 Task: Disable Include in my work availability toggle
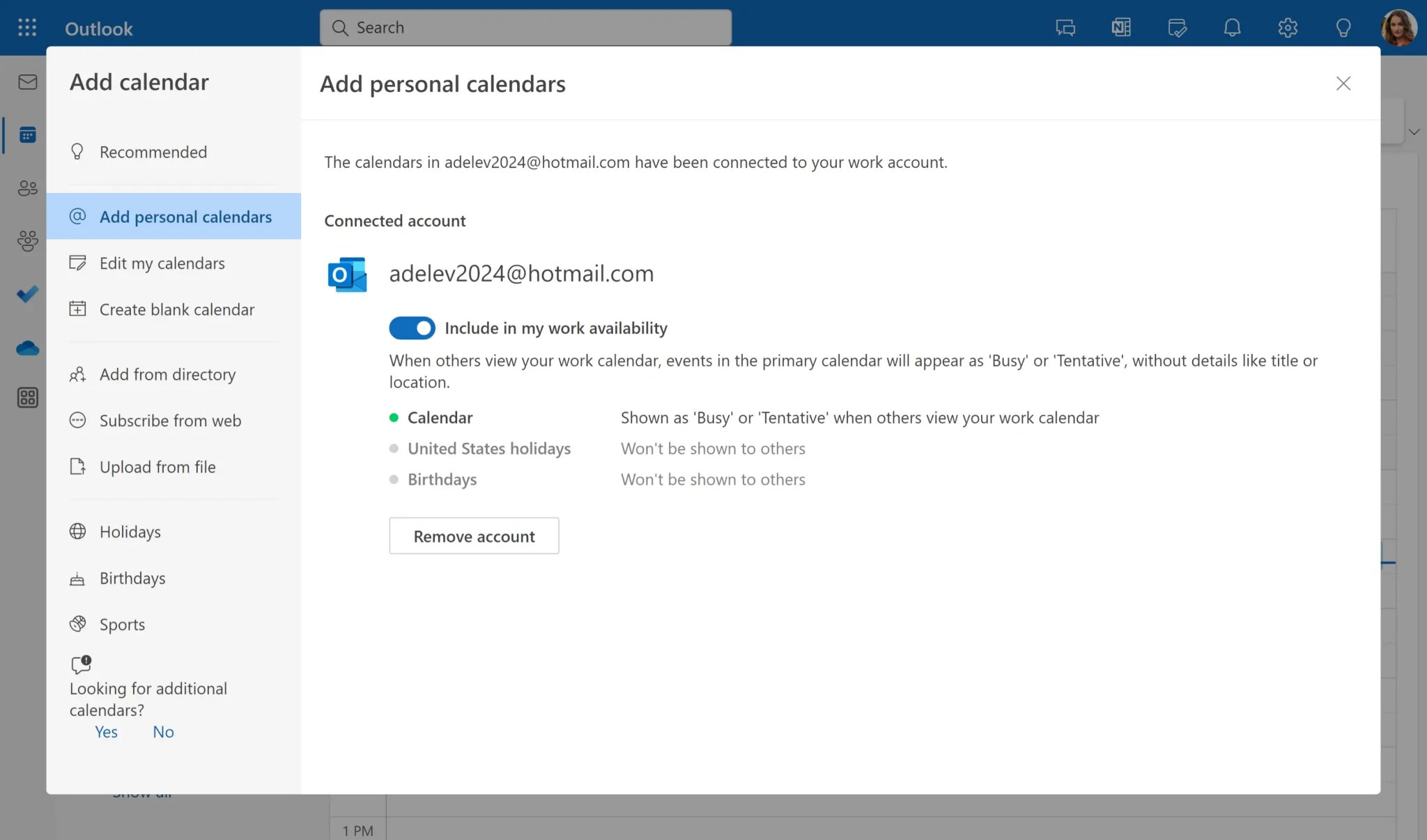tap(412, 328)
